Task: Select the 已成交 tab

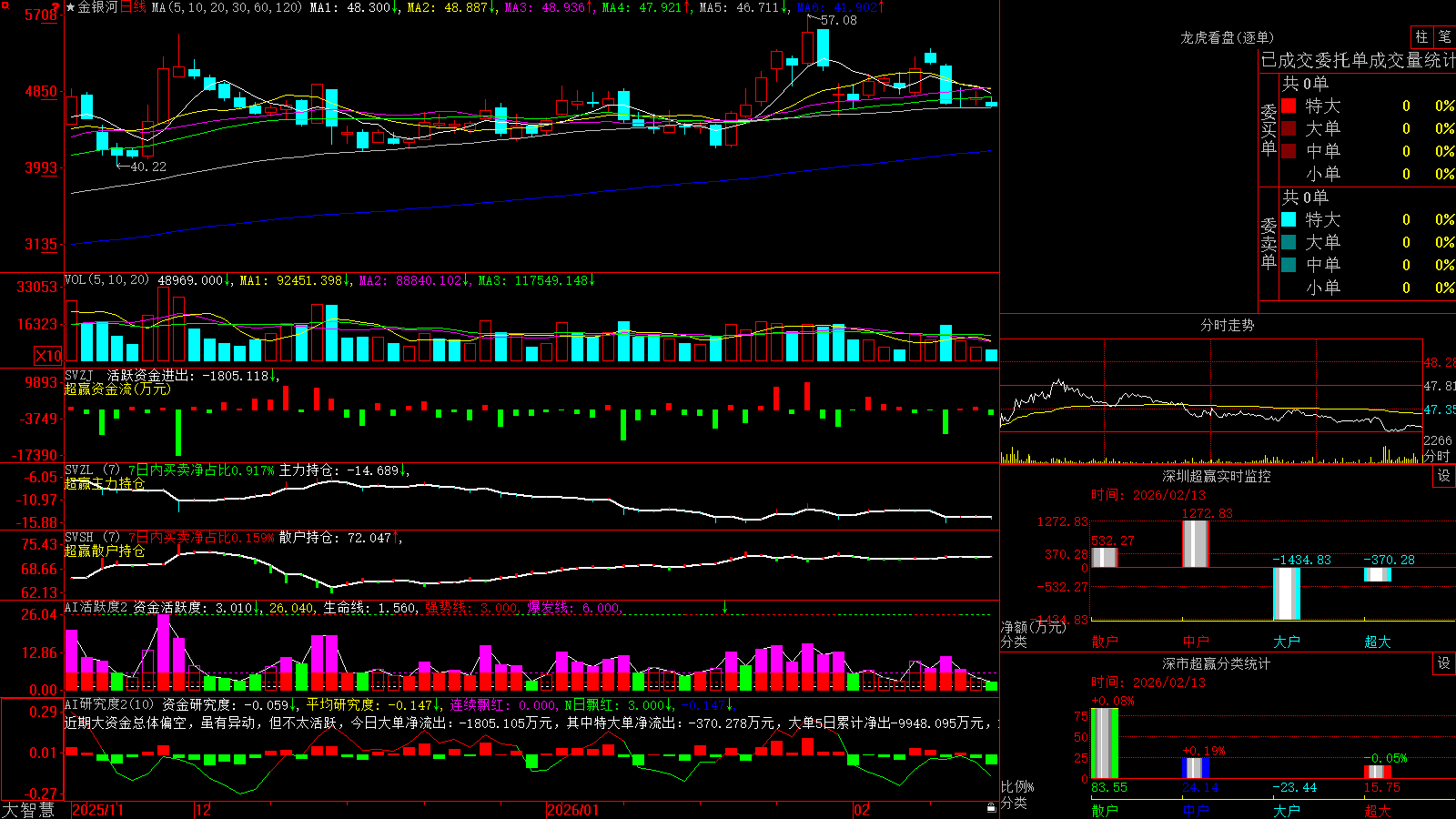Action: 1288,61
